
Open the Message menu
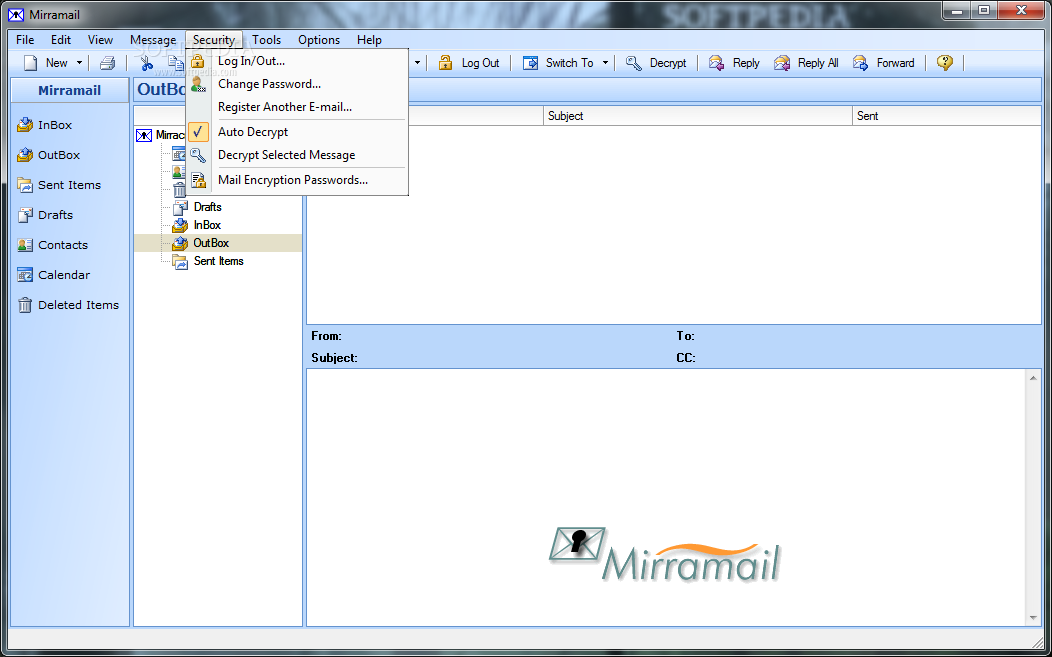pyautogui.click(x=153, y=40)
